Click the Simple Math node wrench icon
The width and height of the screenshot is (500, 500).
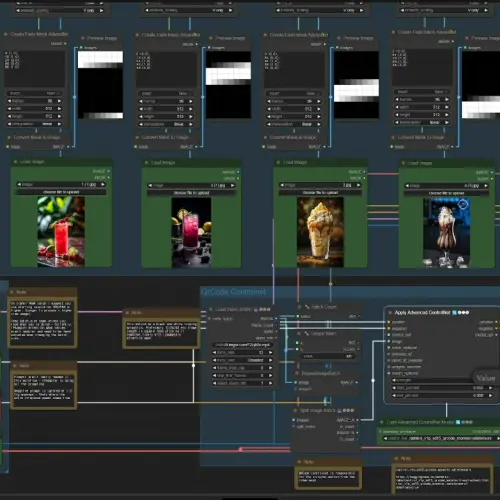(307, 333)
